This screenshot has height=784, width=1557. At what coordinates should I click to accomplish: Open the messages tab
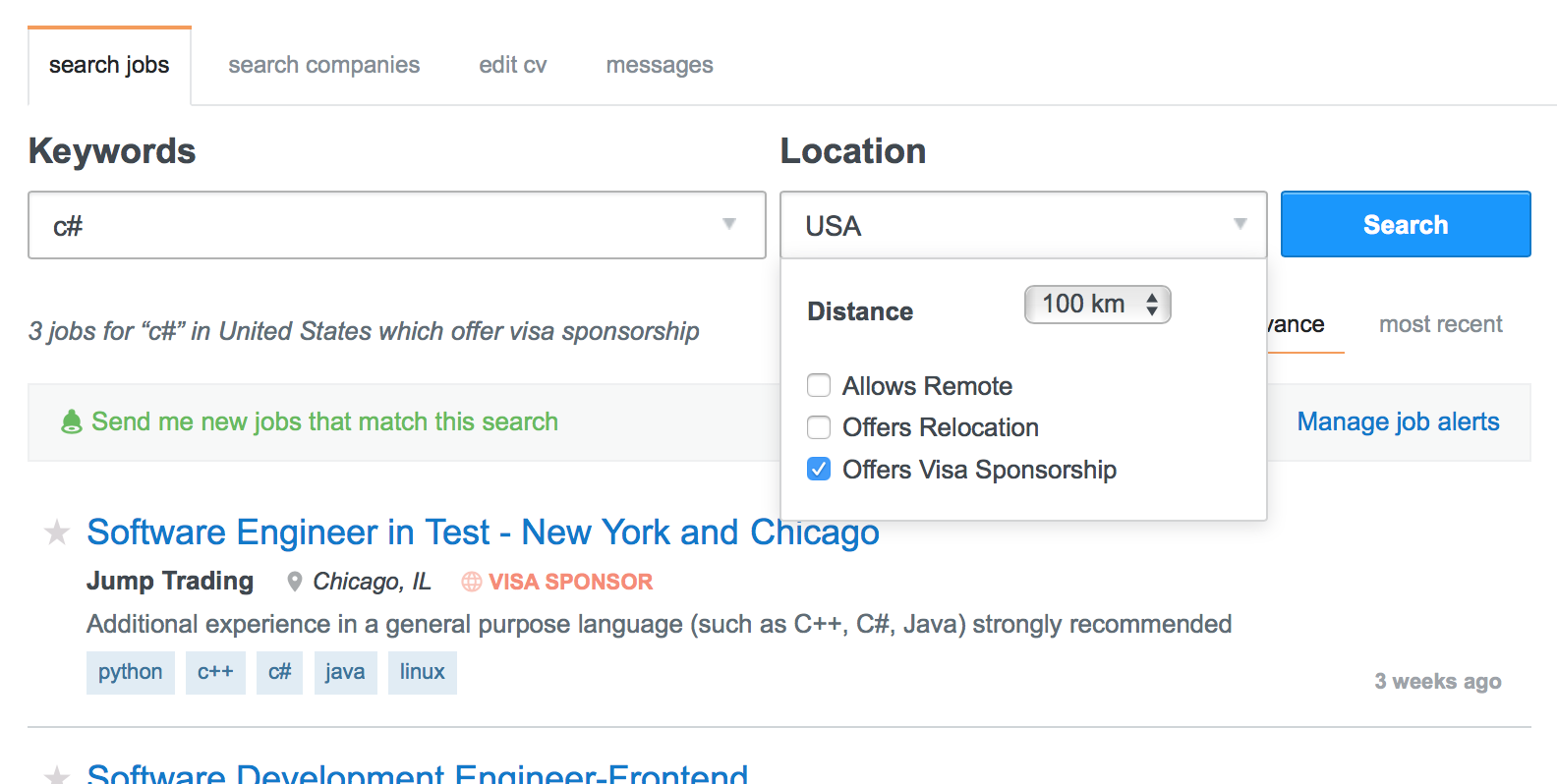coord(660,65)
